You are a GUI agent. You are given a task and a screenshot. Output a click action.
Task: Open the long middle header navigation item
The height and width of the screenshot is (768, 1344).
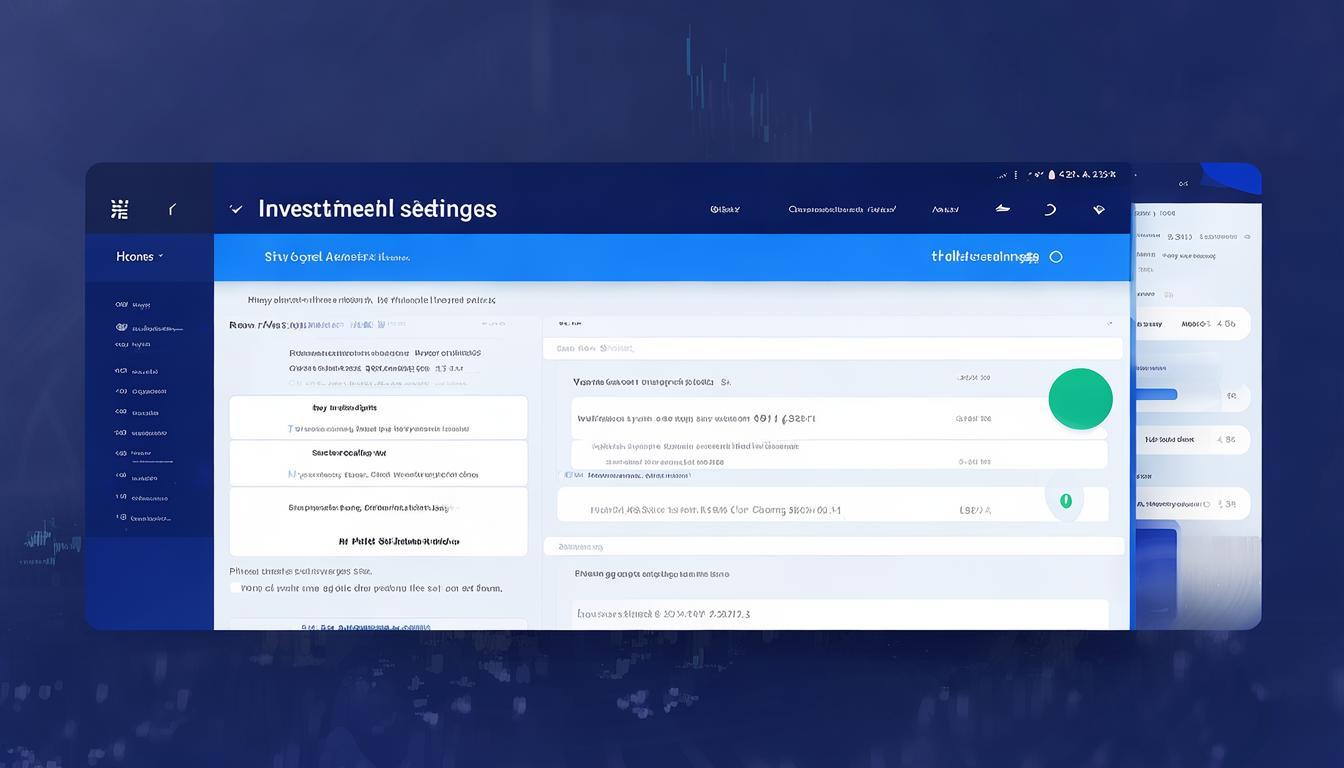pos(841,209)
